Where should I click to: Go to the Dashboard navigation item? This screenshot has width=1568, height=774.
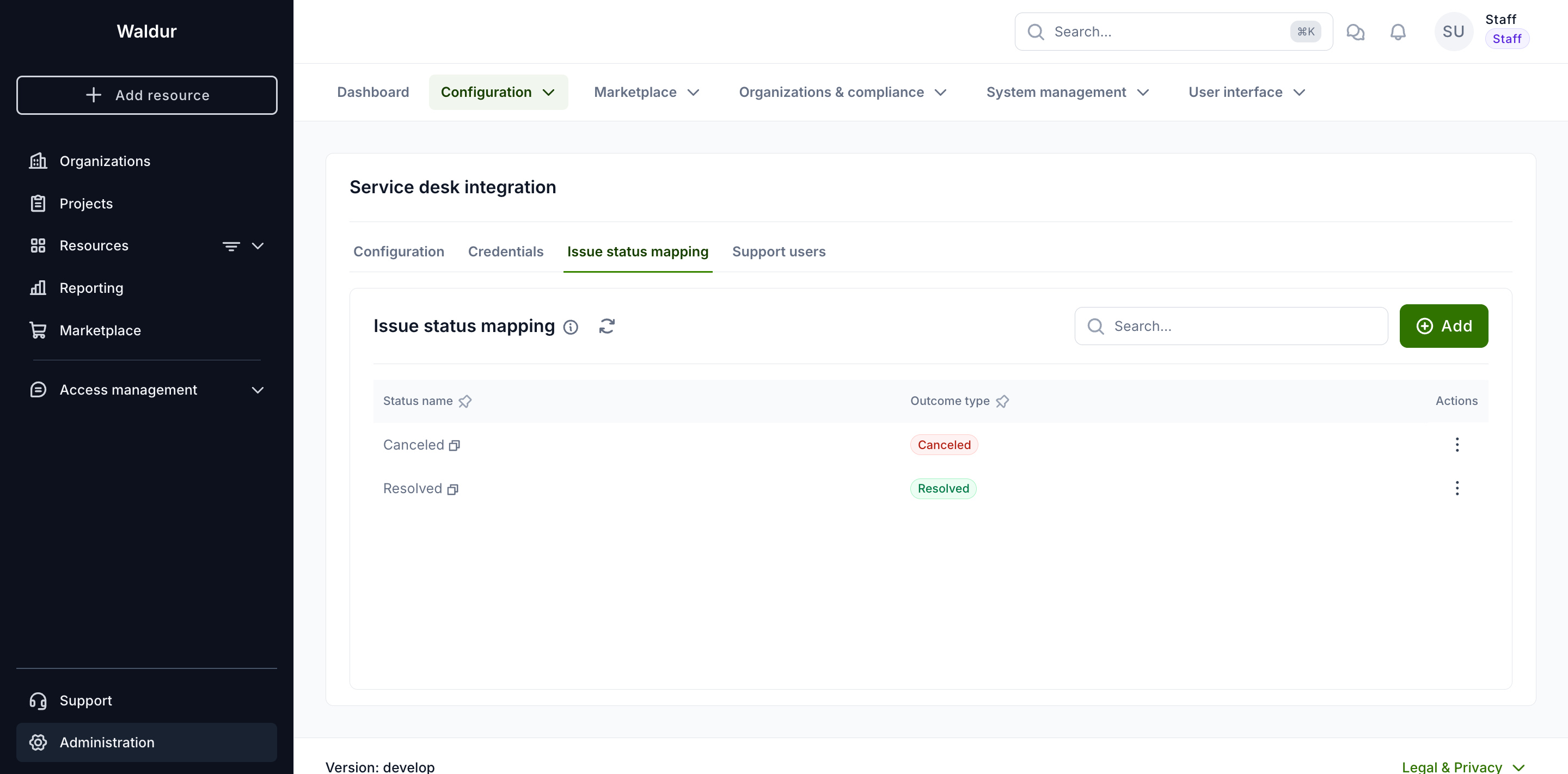373,93
